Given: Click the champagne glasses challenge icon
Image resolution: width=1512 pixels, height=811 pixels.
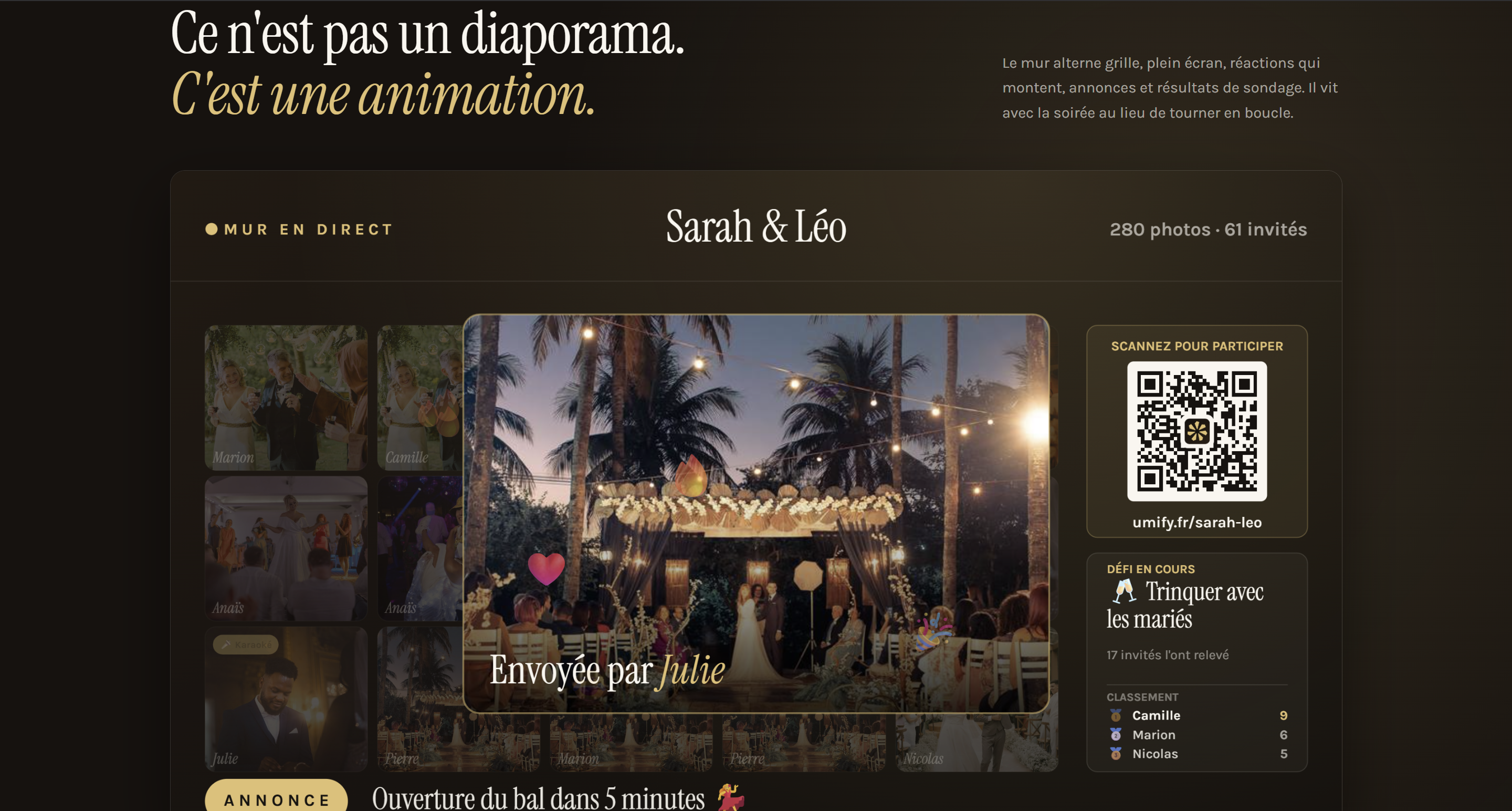Looking at the screenshot, I should point(1124,592).
